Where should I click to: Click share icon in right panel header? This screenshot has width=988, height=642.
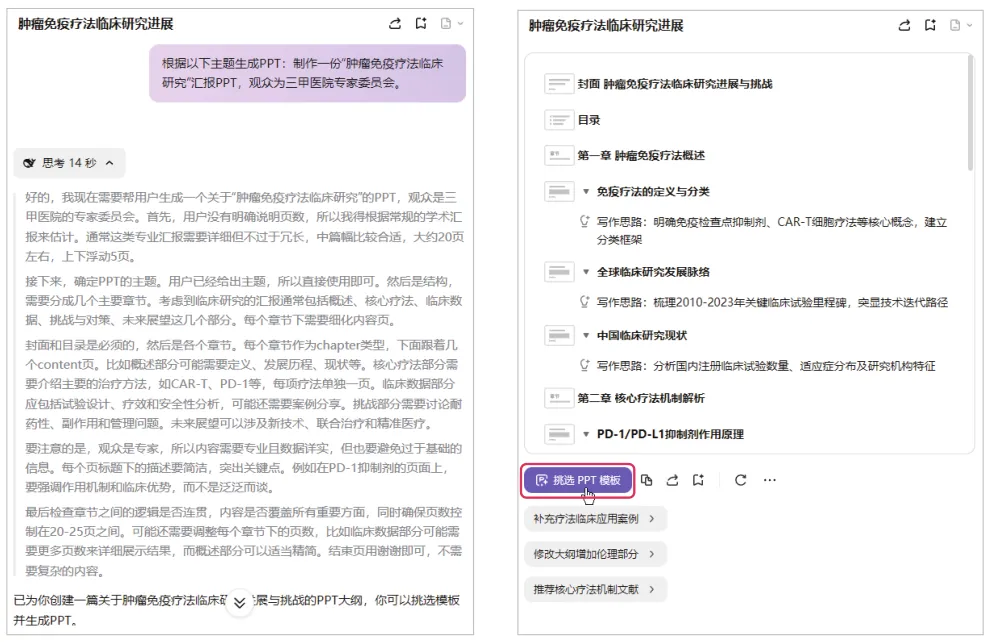[x=904, y=25]
